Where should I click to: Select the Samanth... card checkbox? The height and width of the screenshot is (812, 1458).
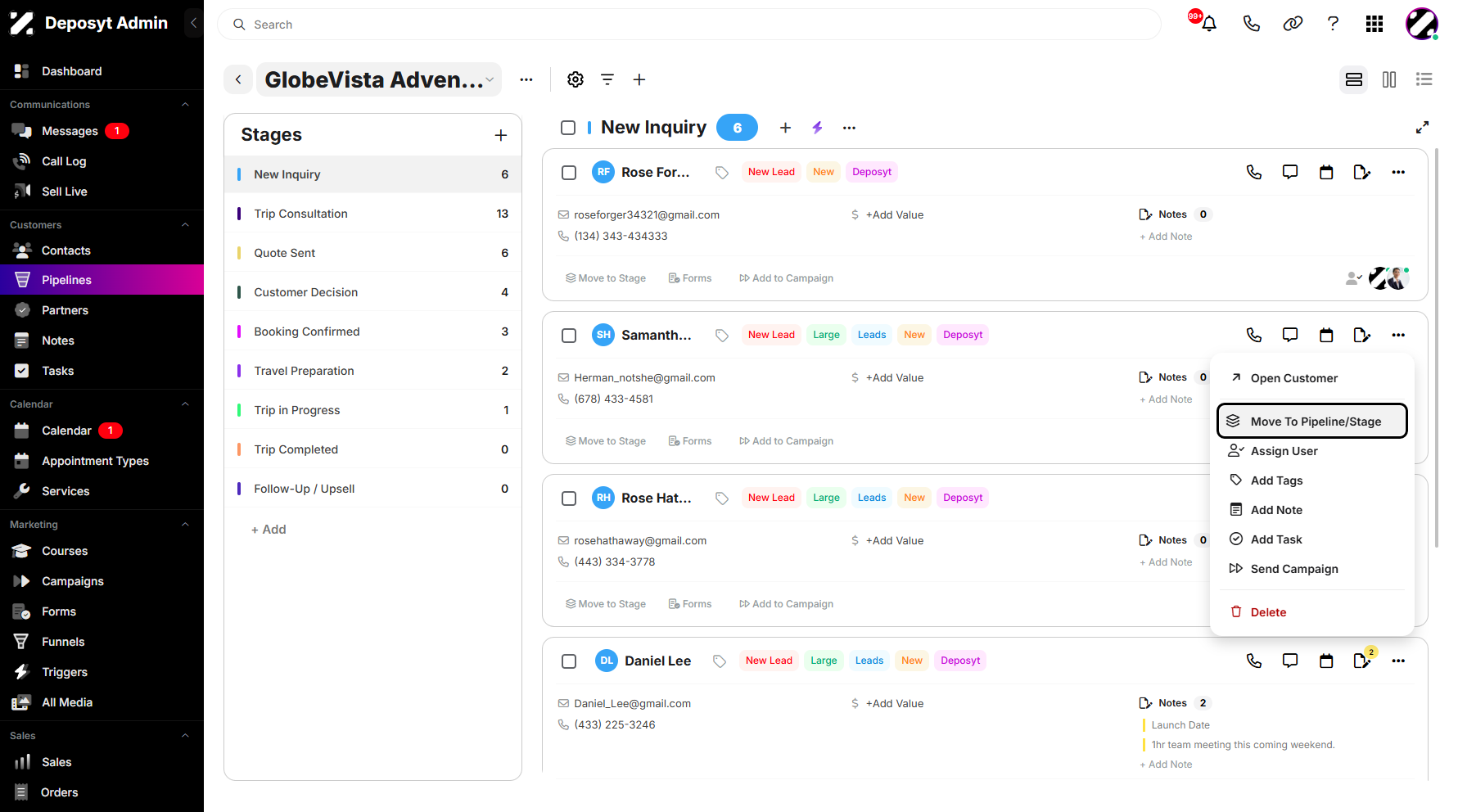point(569,335)
